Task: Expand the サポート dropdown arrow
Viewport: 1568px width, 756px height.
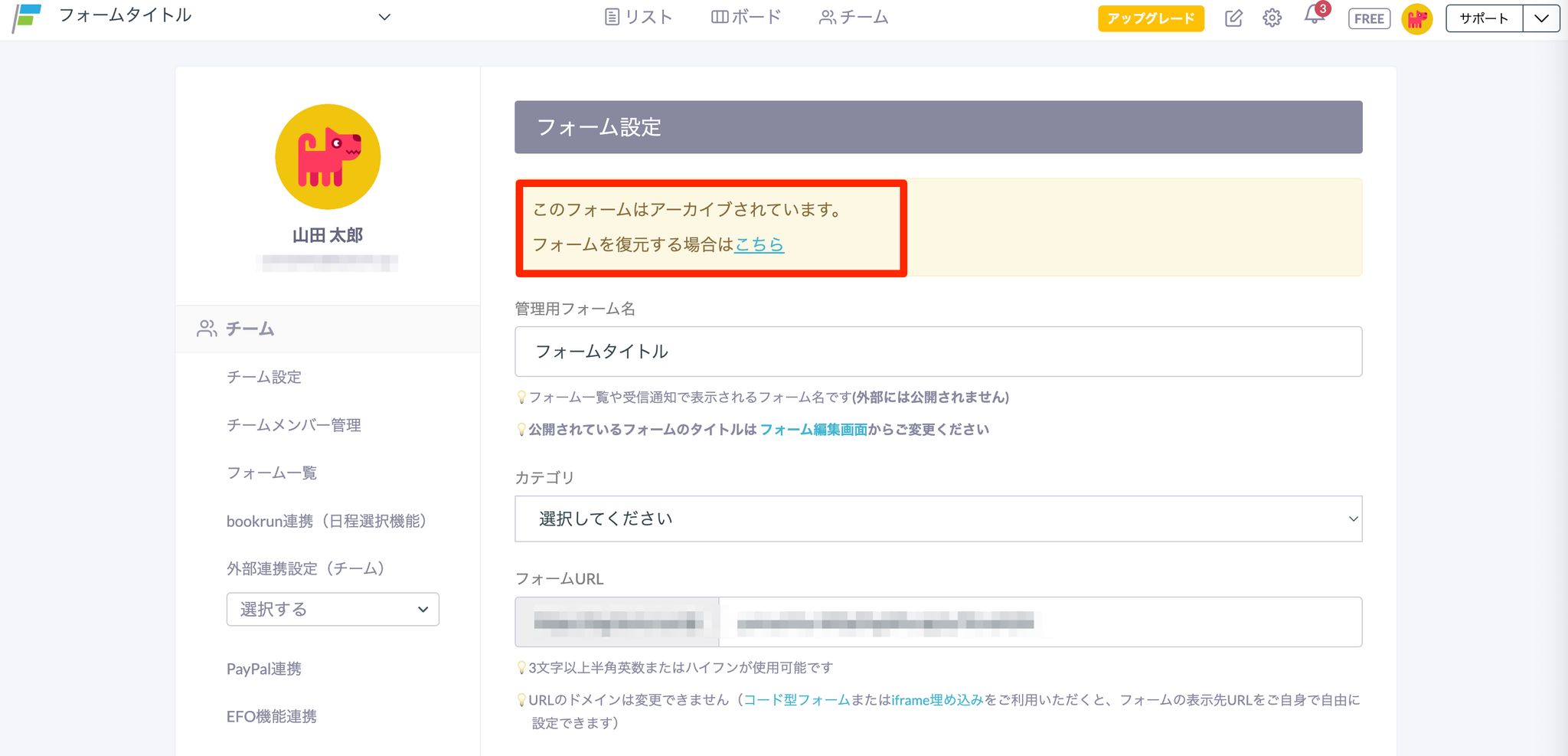Action: click(1541, 18)
